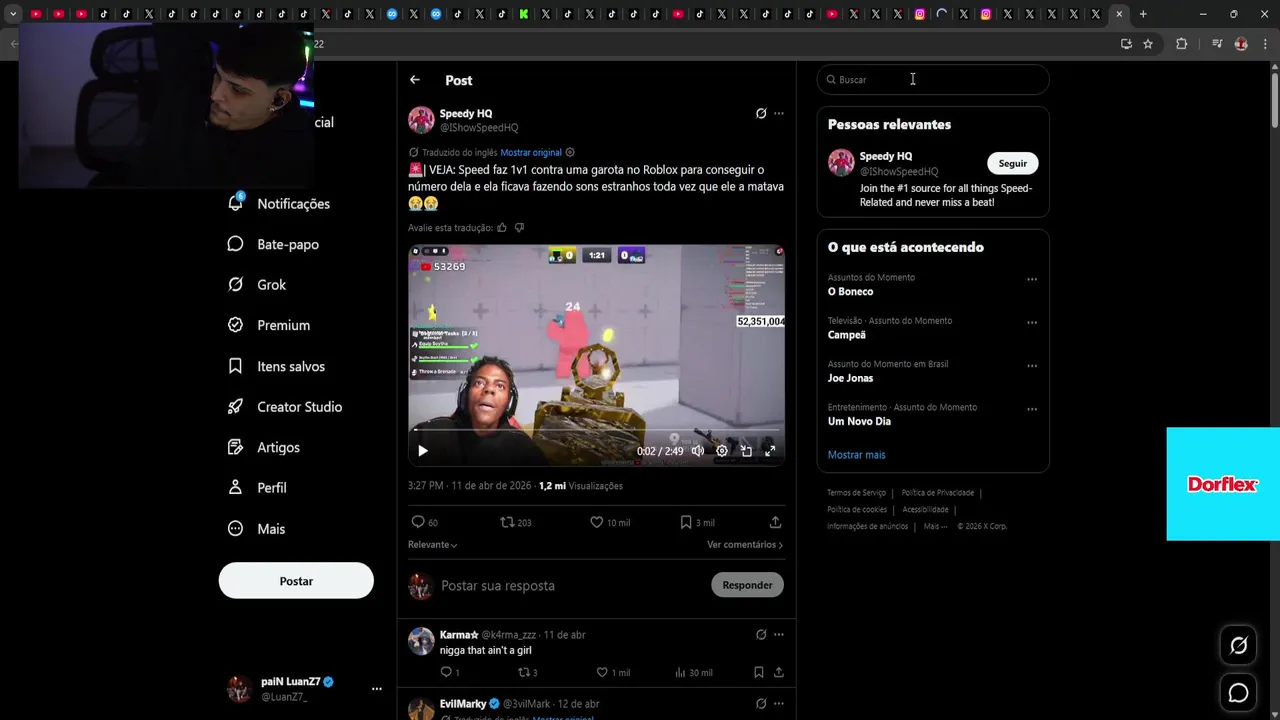The width and height of the screenshot is (1280, 720).
Task: Click the Buscar search field
Action: tap(933, 80)
